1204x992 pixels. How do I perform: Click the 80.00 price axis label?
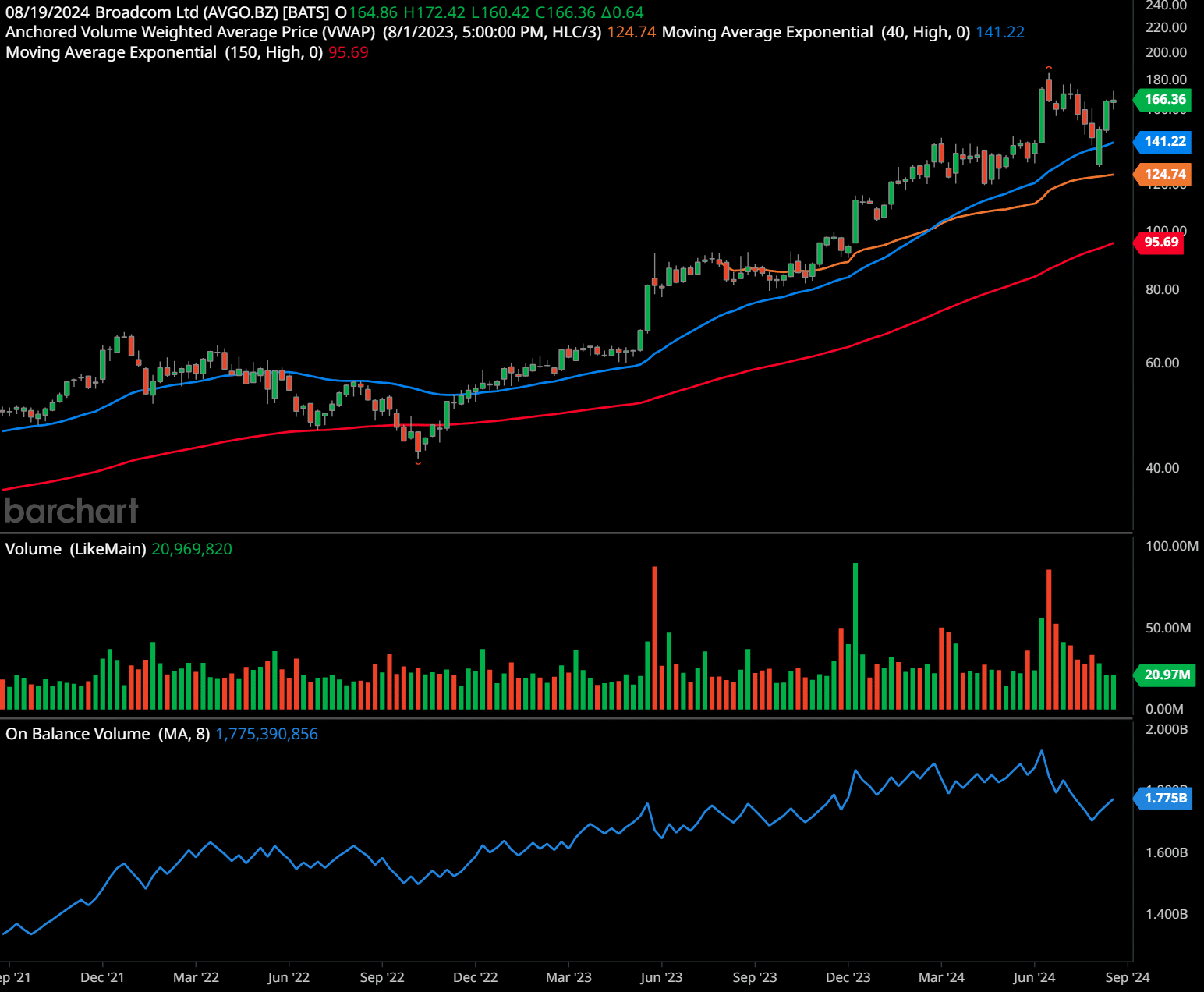coord(1162,289)
